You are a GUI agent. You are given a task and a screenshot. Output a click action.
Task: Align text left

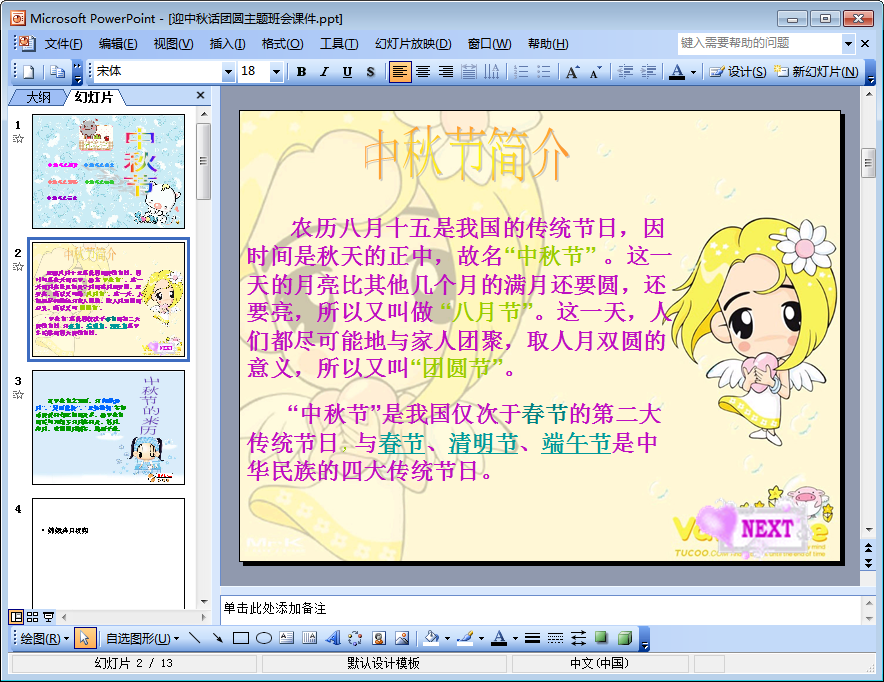pos(400,72)
